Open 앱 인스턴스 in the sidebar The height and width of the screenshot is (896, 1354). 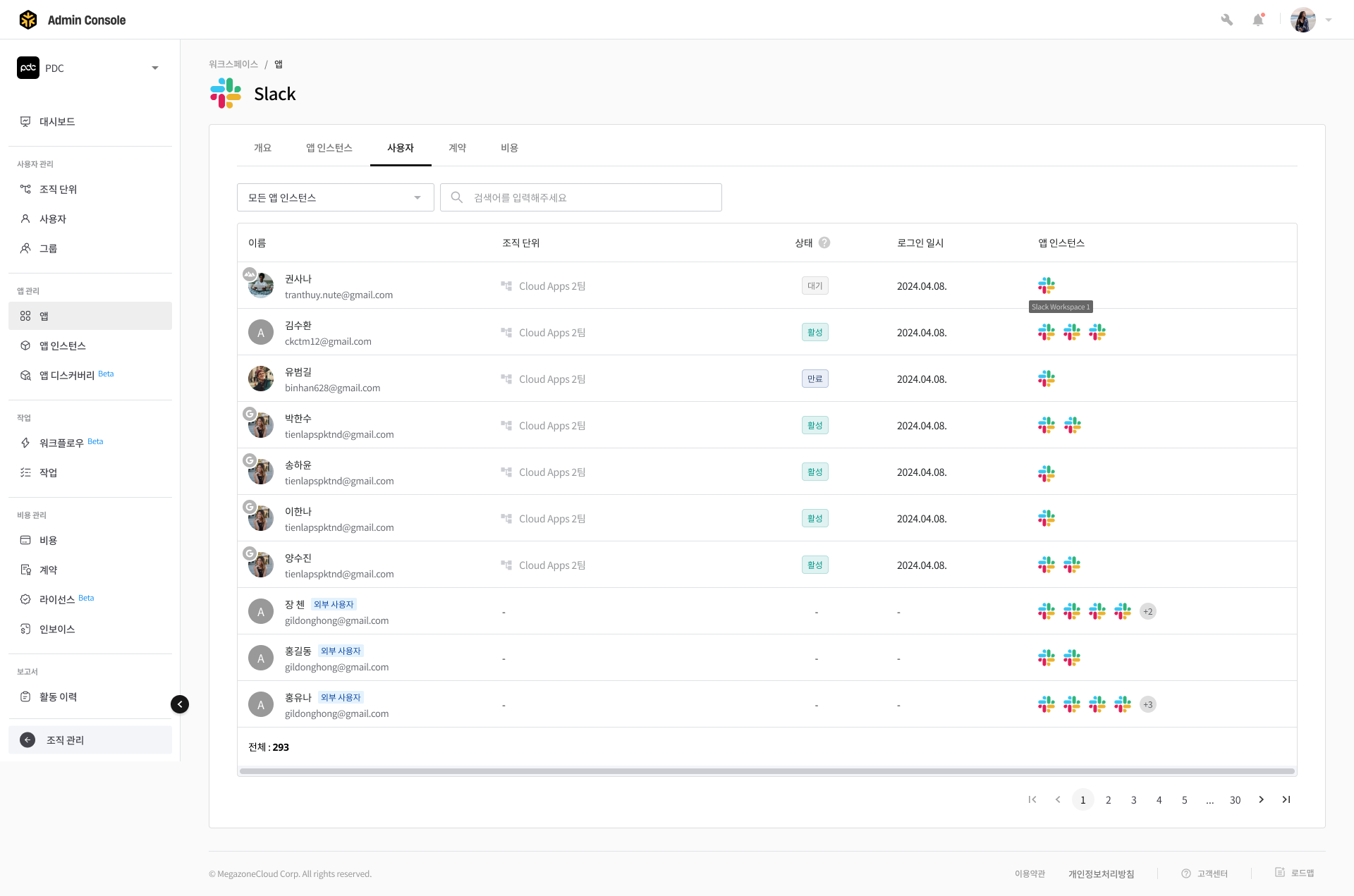[x=90, y=345]
